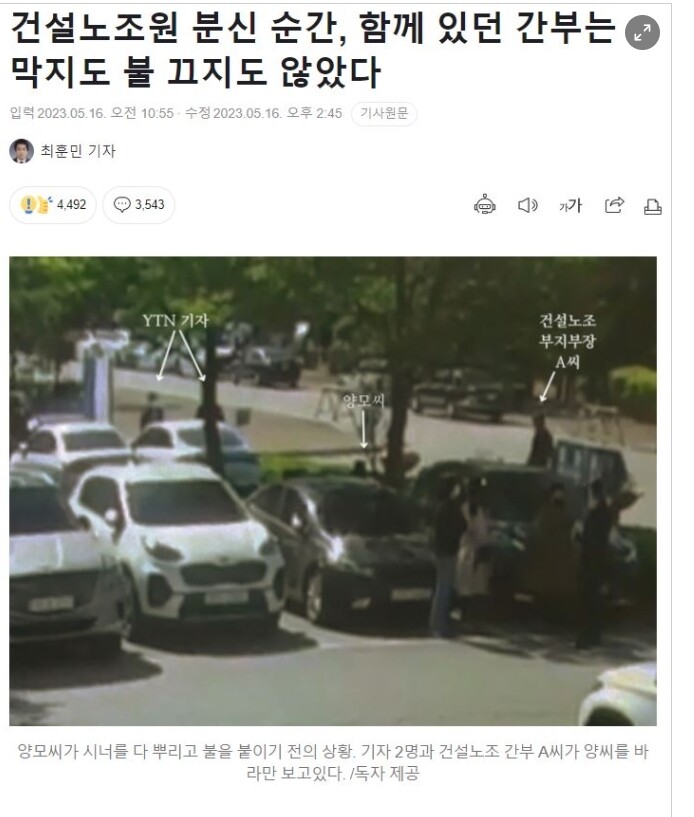Screen dimensions: 694x817
Task: Click the share arrow icon
Action: [x=614, y=205]
